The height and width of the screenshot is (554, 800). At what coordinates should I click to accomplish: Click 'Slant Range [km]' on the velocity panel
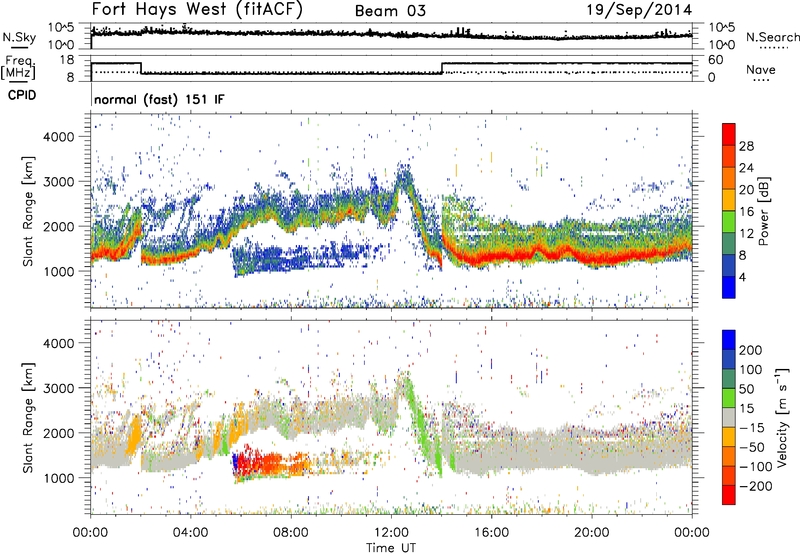[x=28, y=417]
